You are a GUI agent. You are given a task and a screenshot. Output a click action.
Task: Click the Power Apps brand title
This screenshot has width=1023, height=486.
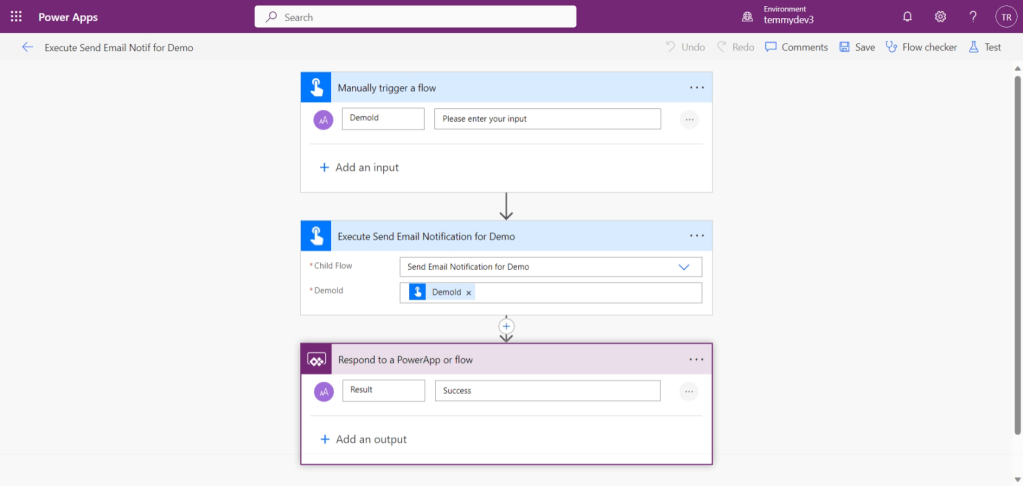[x=68, y=17]
